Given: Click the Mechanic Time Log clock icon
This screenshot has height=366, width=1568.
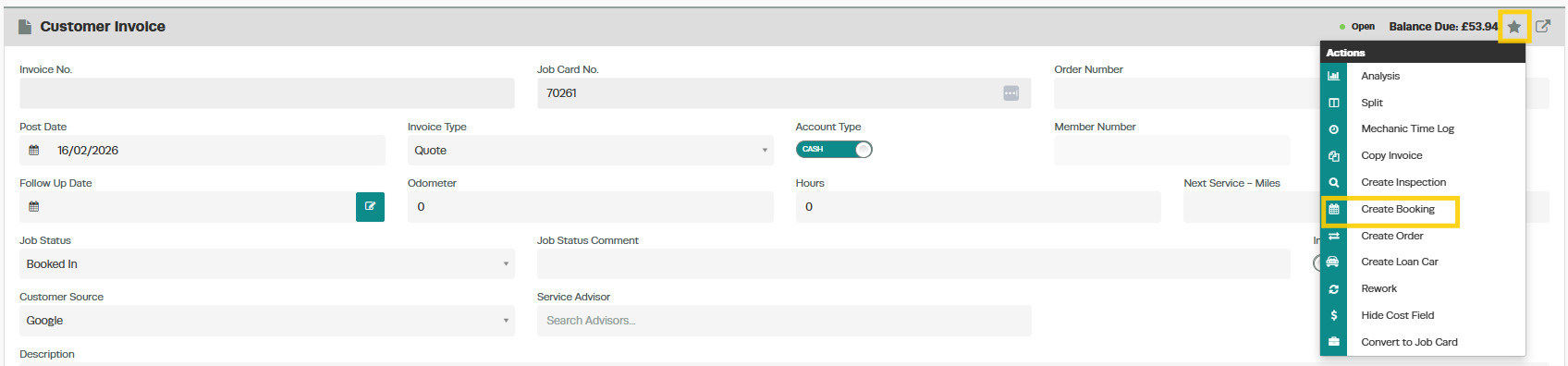Looking at the screenshot, I should tap(1333, 129).
